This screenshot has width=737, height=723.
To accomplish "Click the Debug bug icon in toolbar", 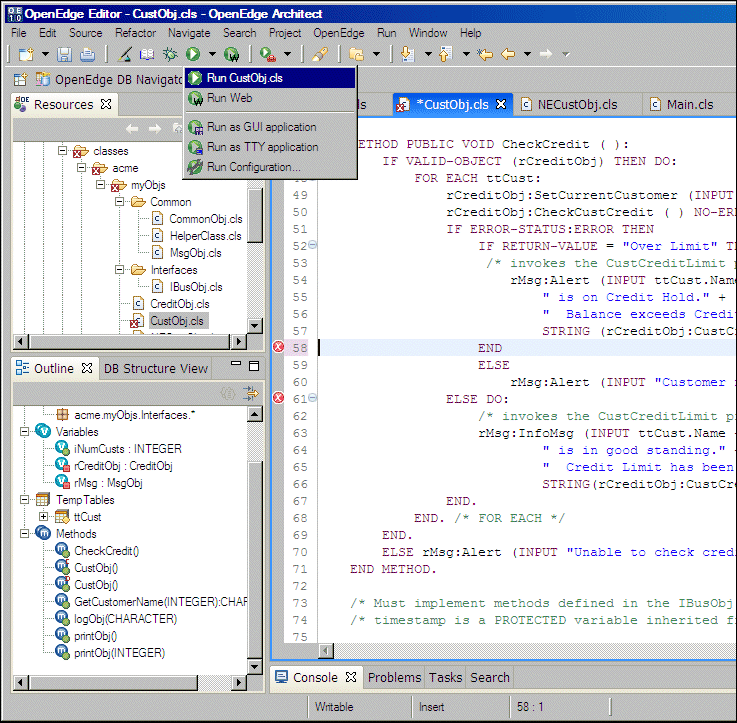I will pos(170,54).
